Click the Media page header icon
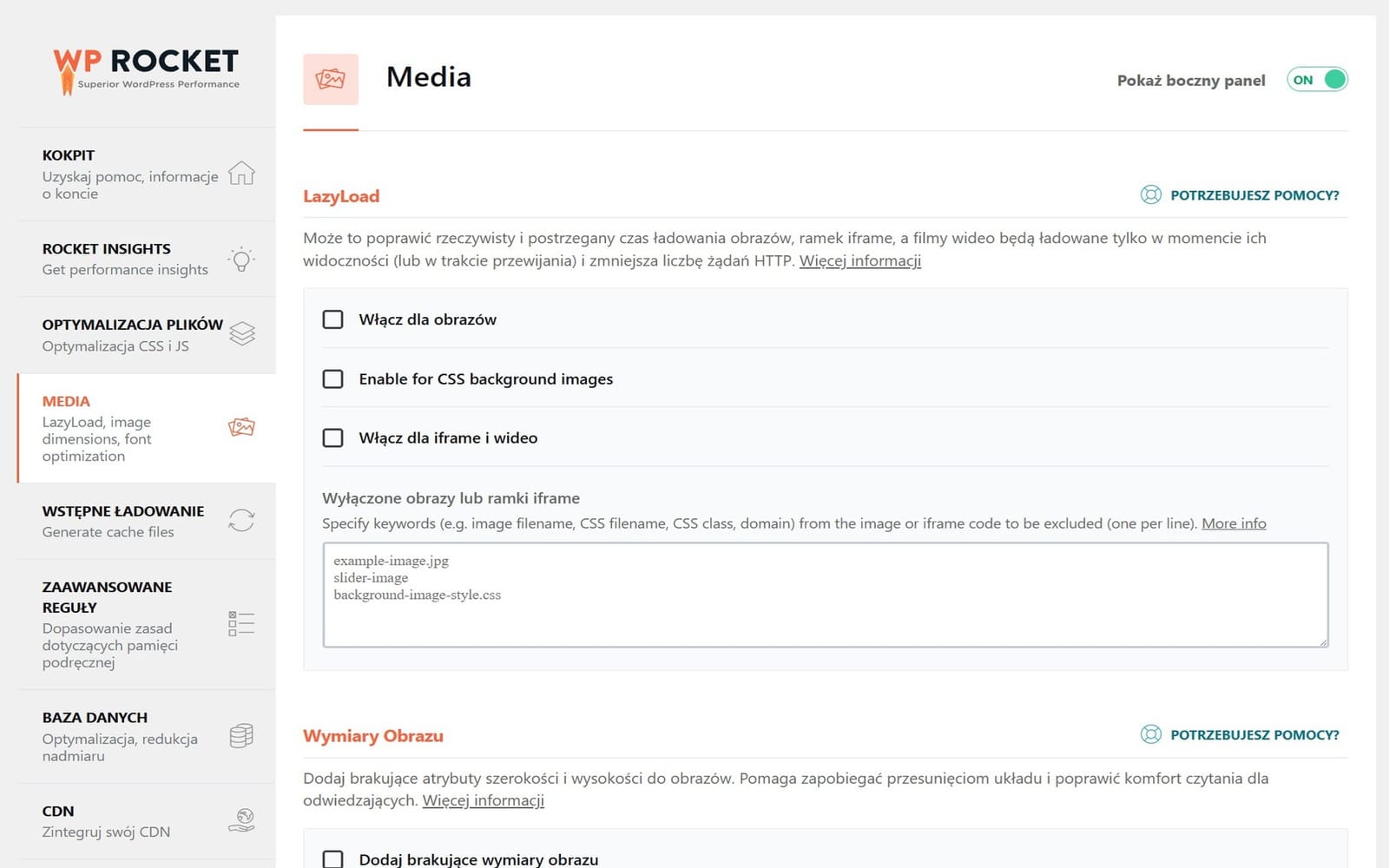This screenshot has height=868, width=1389. pyautogui.click(x=331, y=79)
